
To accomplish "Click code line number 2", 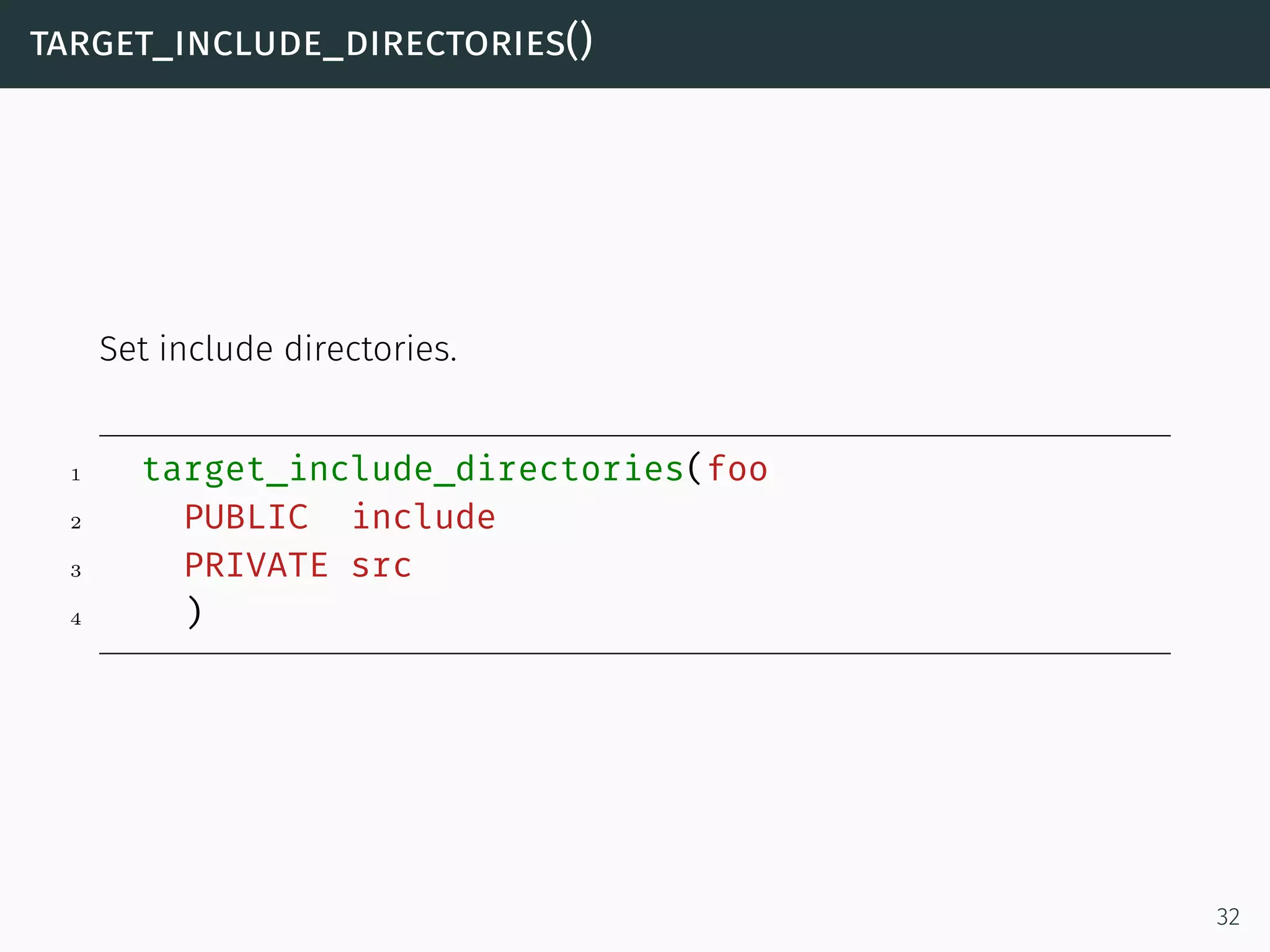I will (x=76, y=523).
